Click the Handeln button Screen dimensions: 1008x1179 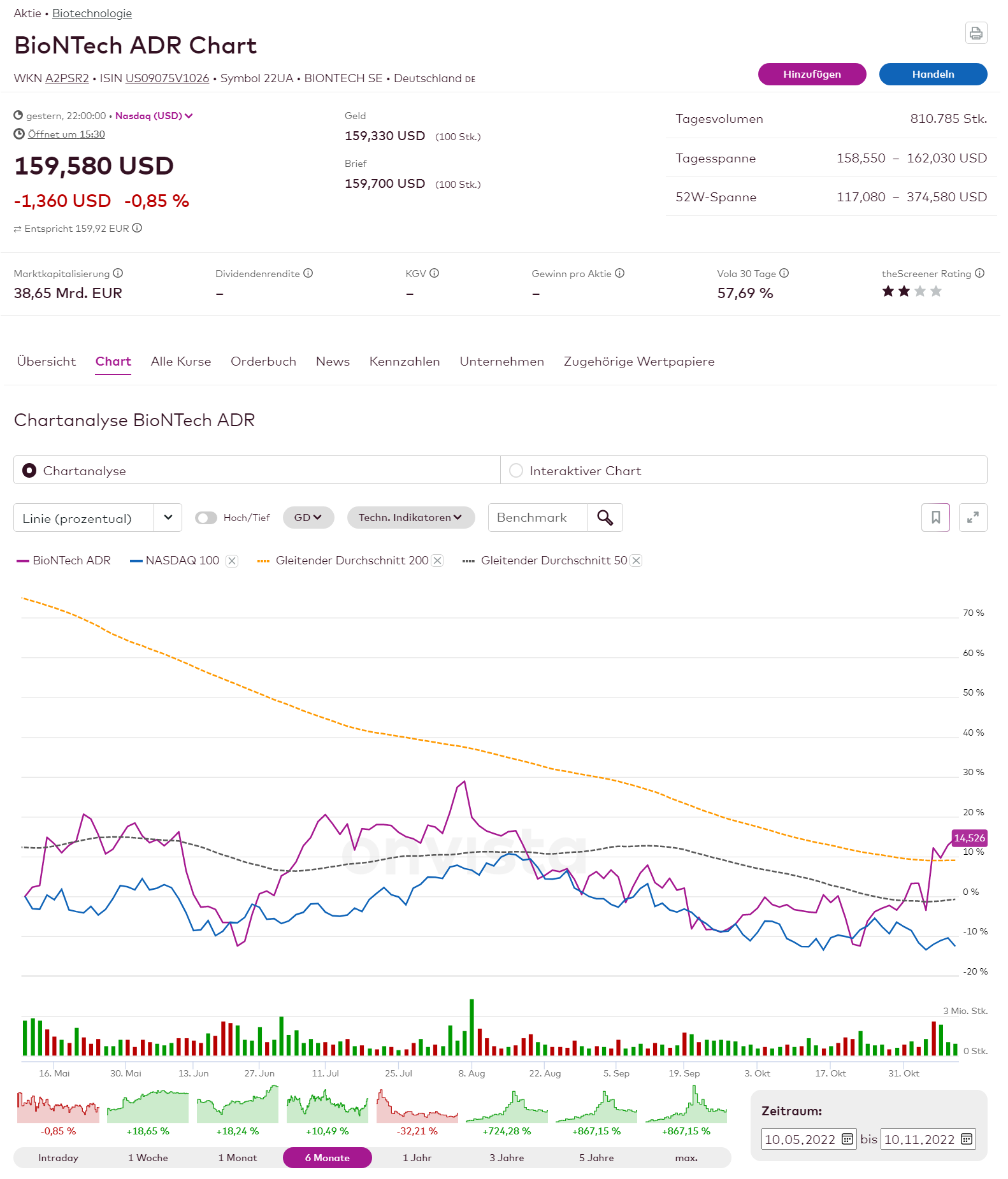(x=933, y=74)
